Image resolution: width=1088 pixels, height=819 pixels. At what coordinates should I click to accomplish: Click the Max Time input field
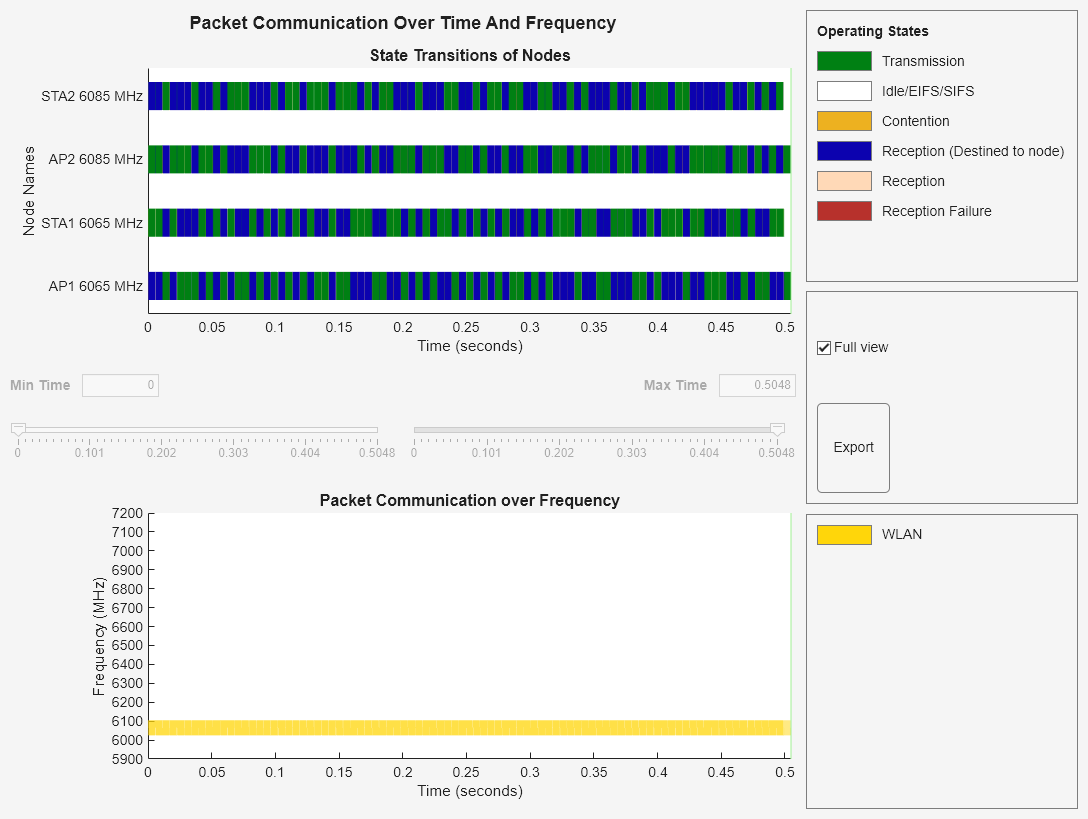coord(757,385)
